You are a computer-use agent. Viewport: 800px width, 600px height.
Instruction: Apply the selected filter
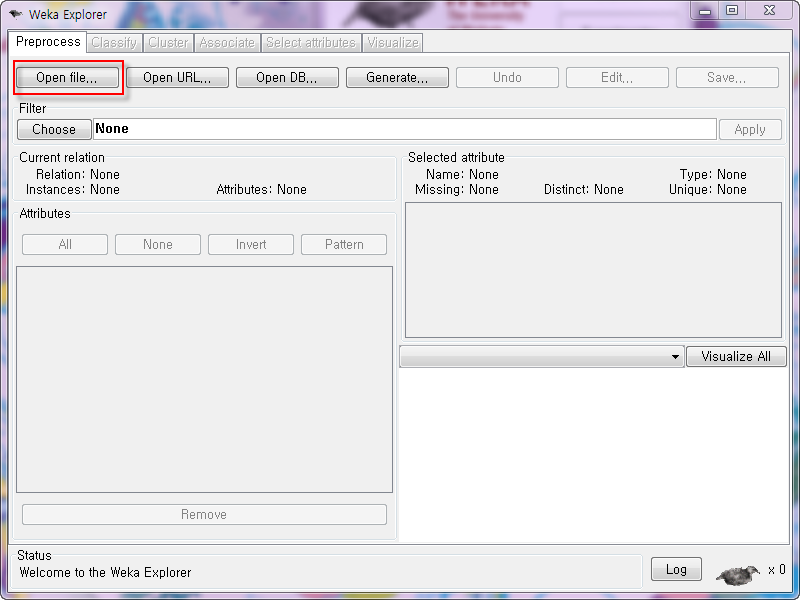click(750, 130)
